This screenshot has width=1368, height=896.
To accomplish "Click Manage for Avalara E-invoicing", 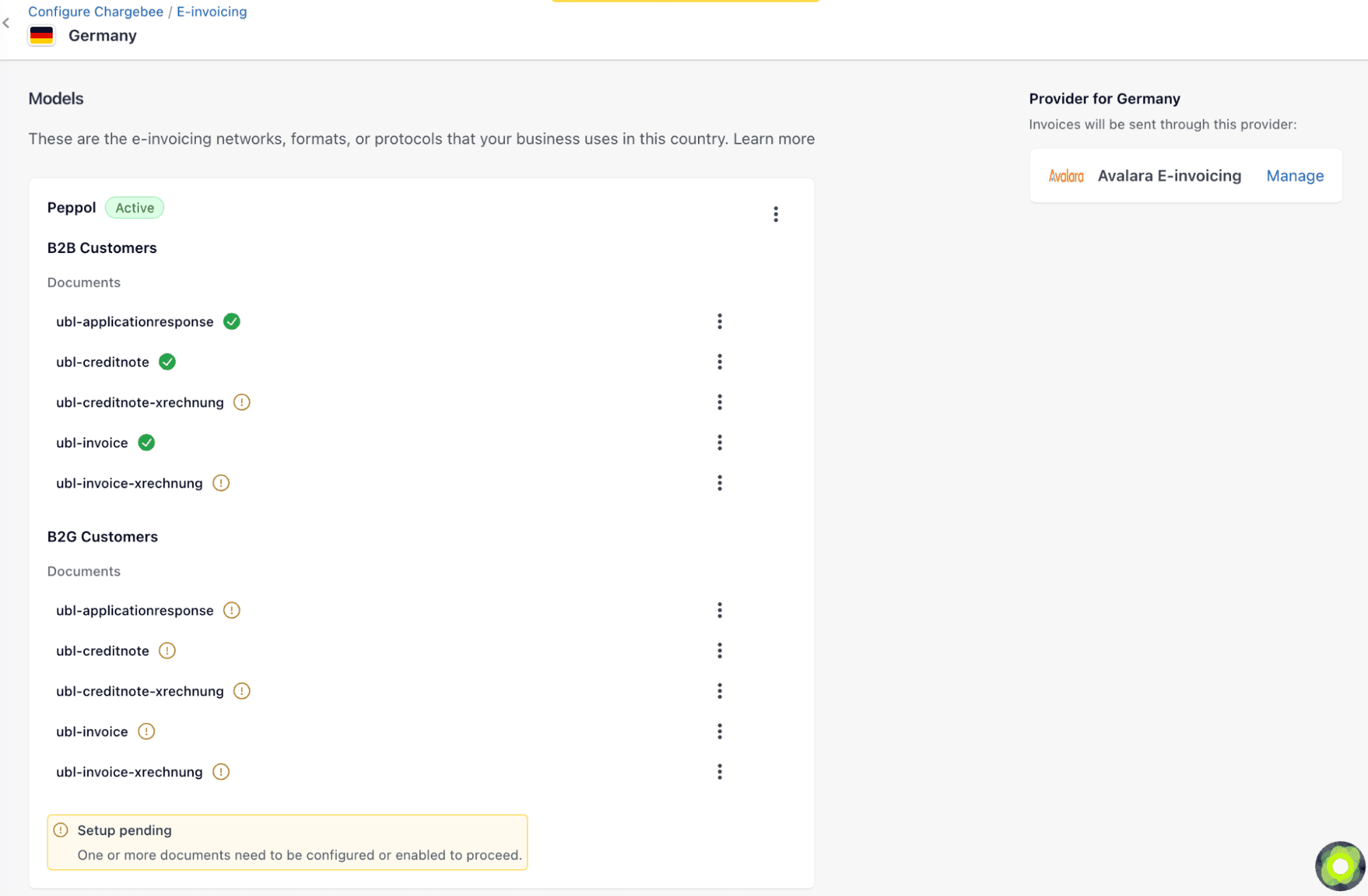I will 1294,176.
